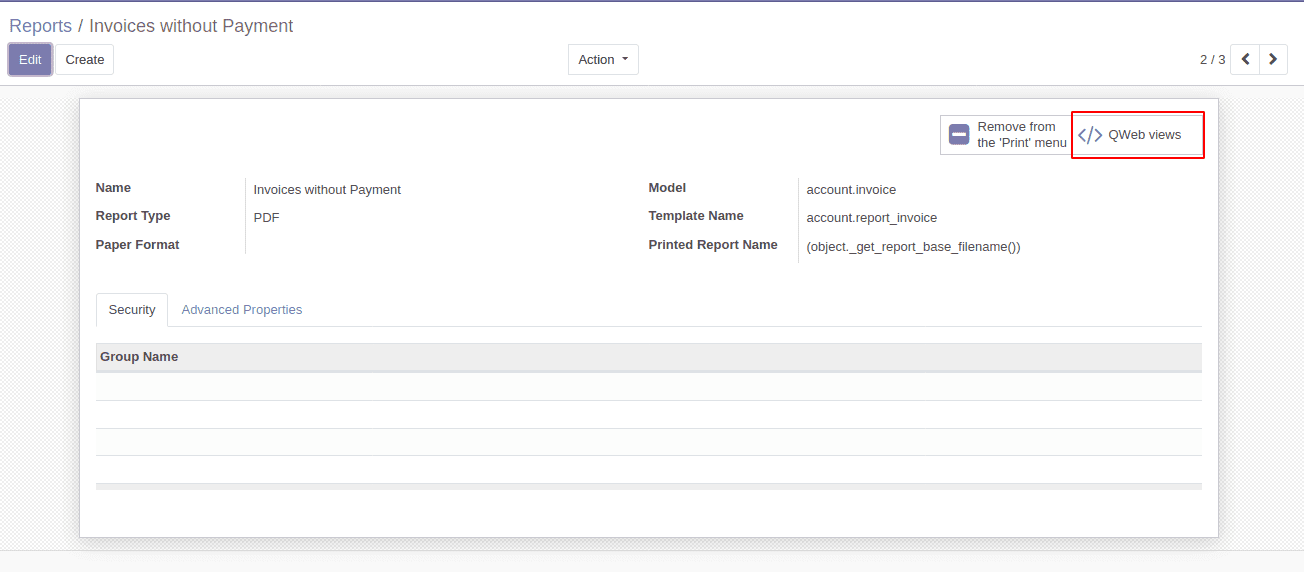Click the Invoices without Payment breadcrumb title

191,26
